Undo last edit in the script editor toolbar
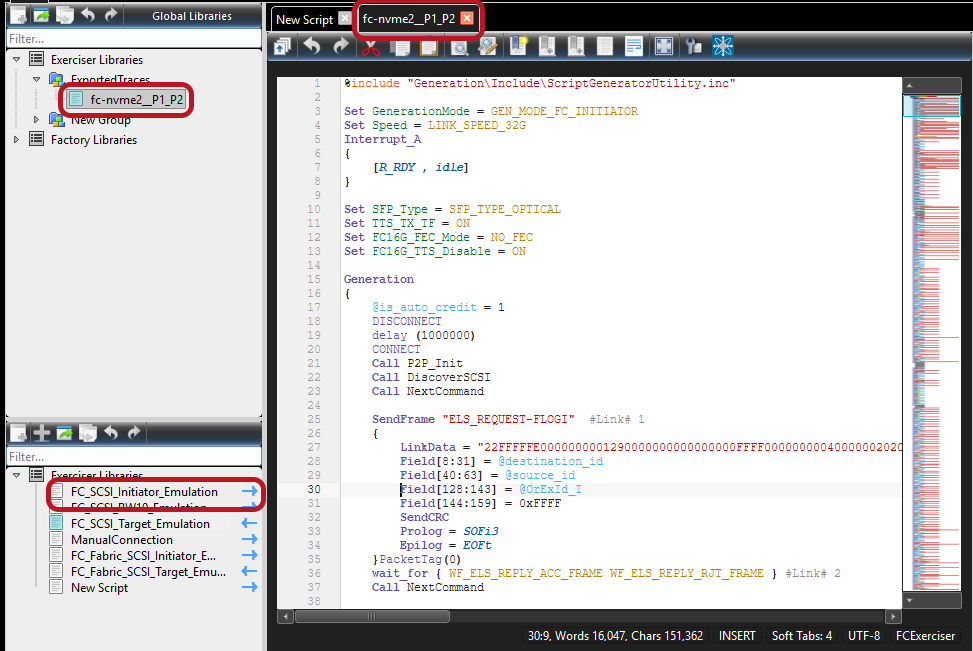Viewport: 973px width, 651px height. click(312, 47)
